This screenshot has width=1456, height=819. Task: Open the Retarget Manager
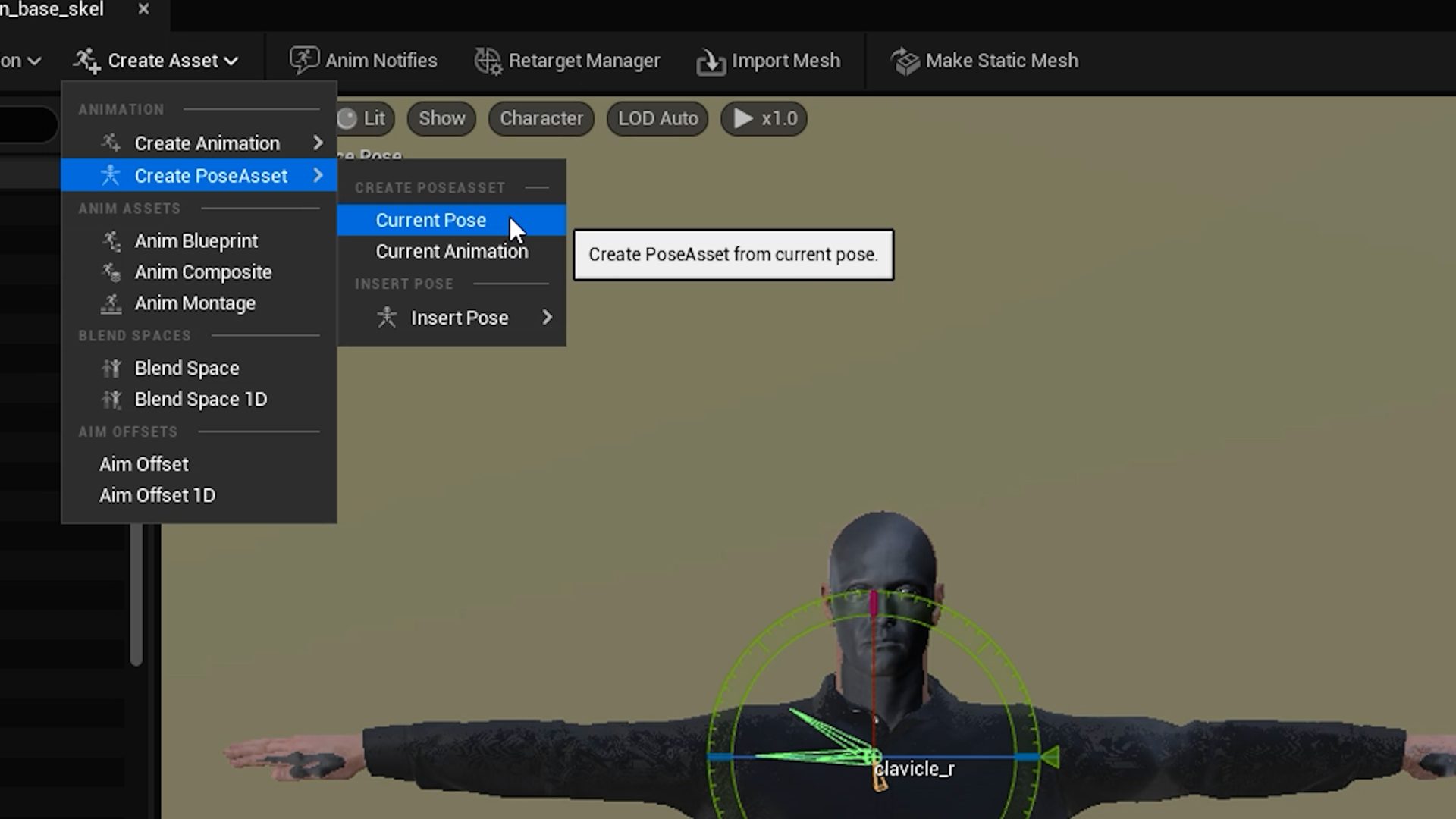coord(567,61)
